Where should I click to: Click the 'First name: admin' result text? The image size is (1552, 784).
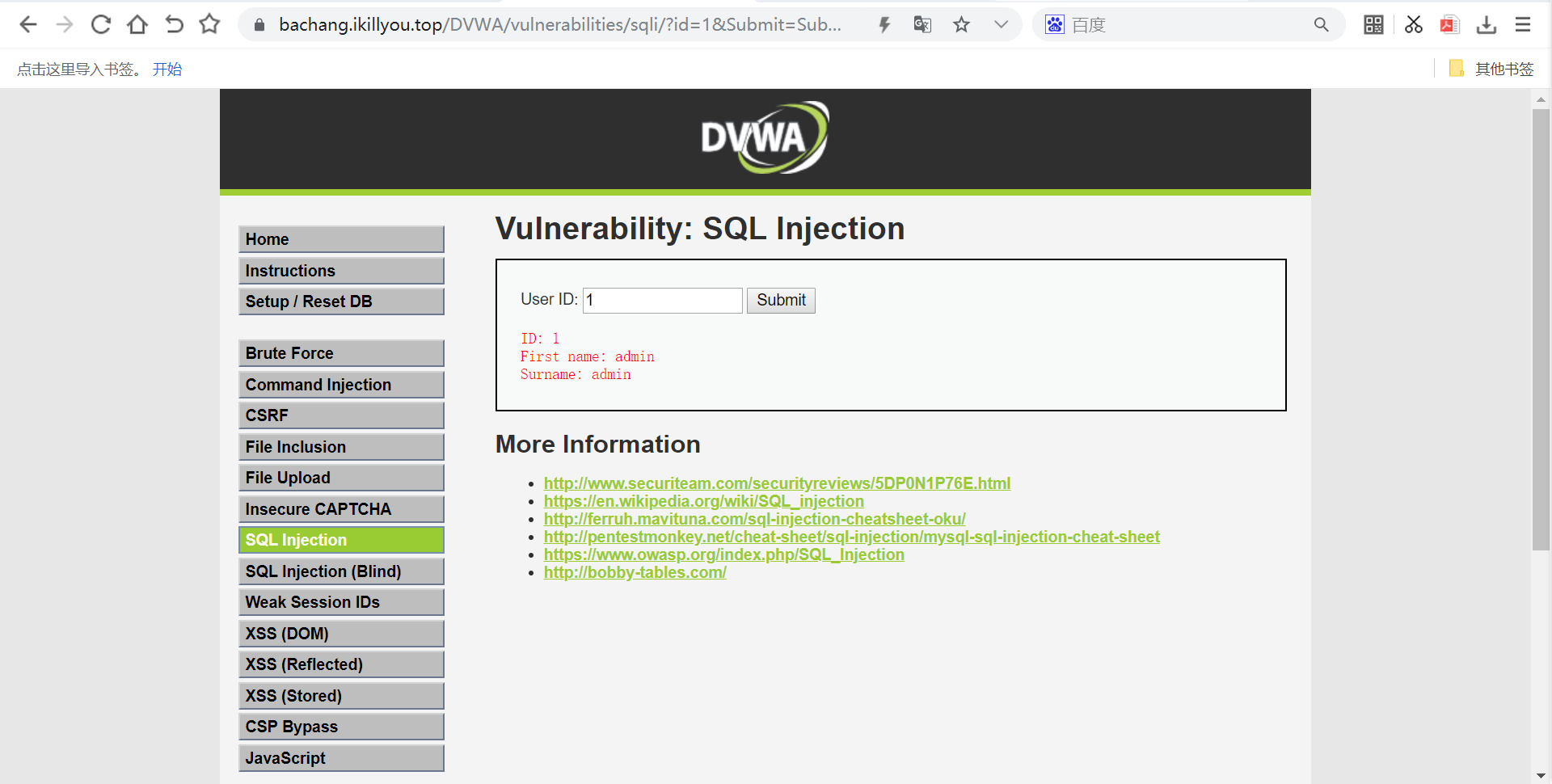[x=588, y=356]
